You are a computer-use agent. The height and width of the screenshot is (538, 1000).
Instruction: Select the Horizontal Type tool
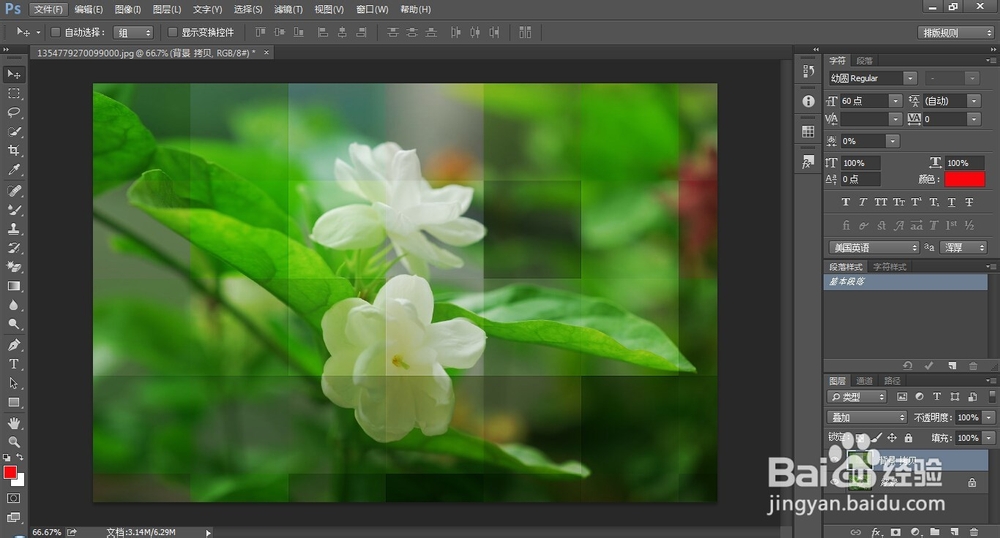pos(13,364)
